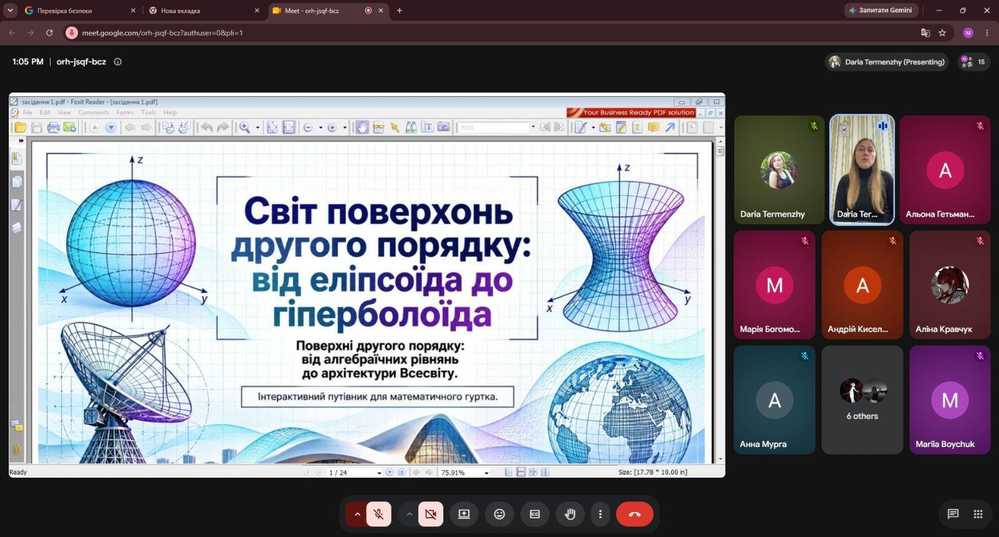Open the site info icon in address bar
The height and width of the screenshot is (537, 999).
click(x=71, y=32)
